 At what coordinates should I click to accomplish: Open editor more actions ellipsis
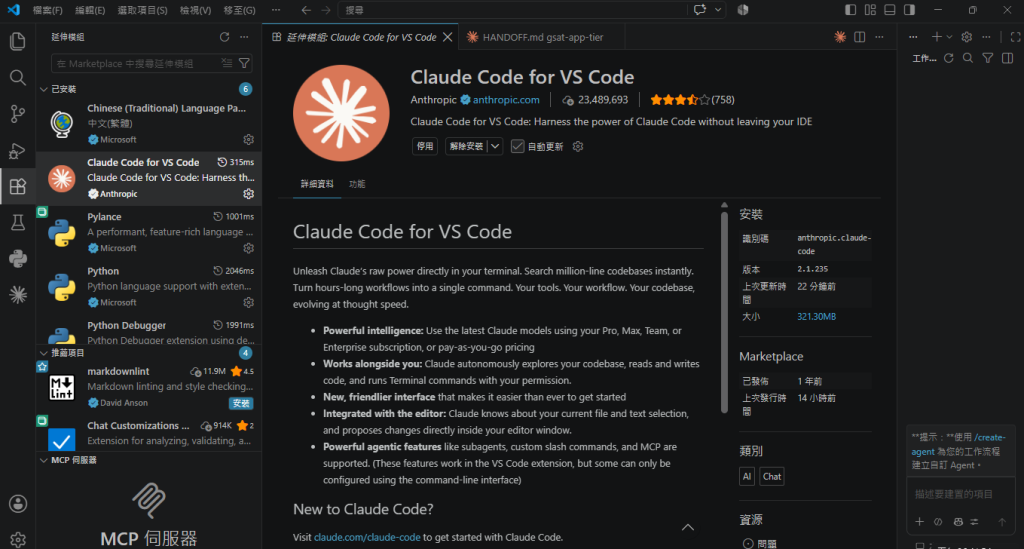click(x=880, y=37)
